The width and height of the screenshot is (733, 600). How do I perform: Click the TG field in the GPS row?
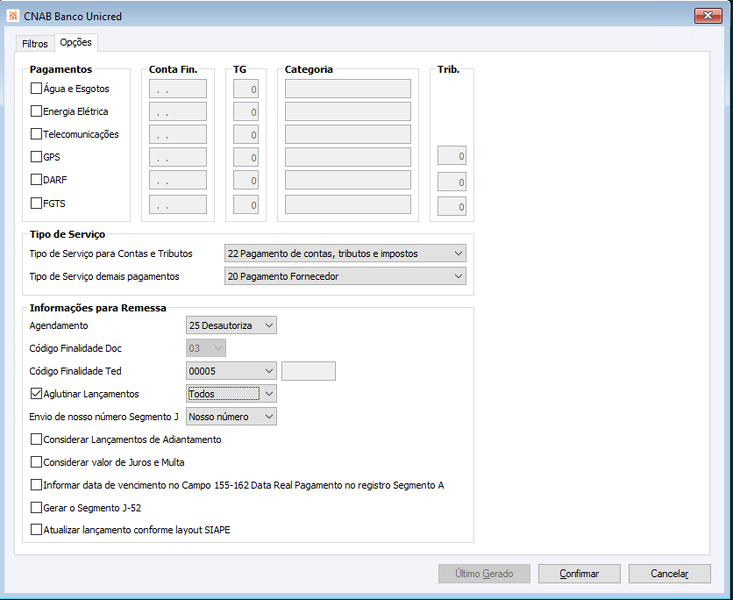(246, 158)
